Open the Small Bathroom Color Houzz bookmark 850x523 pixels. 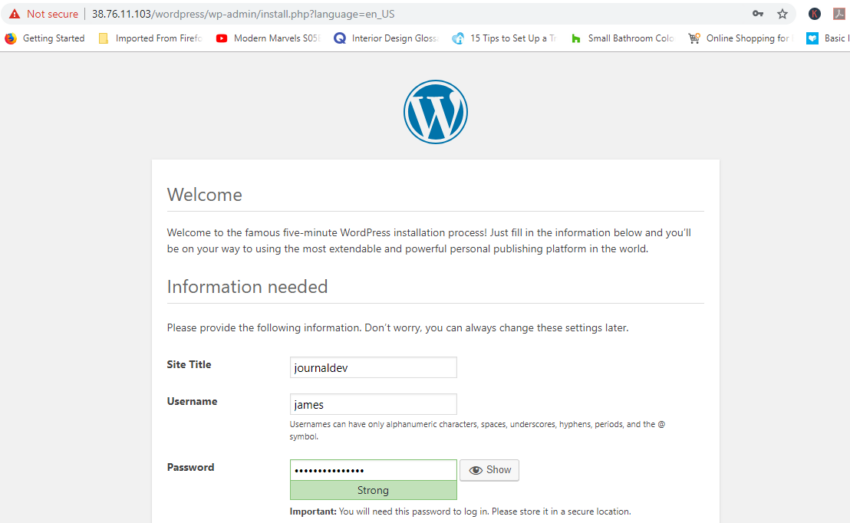622,38
